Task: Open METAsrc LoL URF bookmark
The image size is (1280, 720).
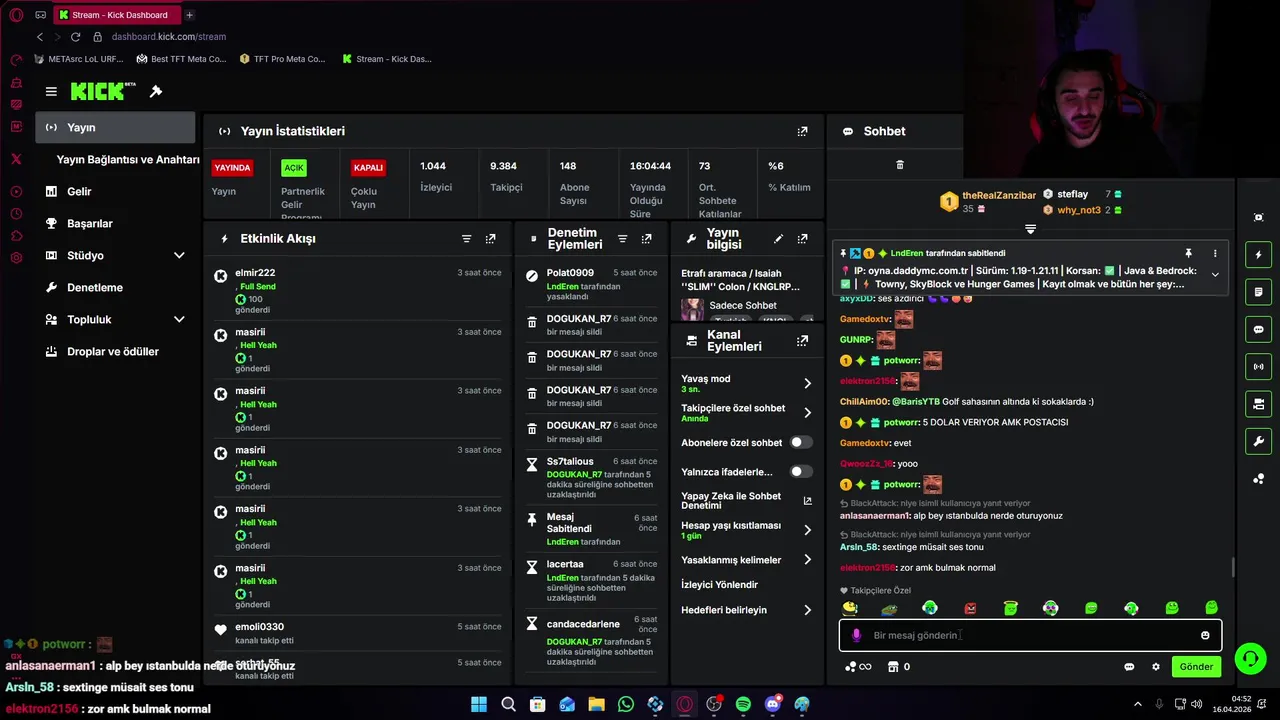Action: (x=79, y=59)
